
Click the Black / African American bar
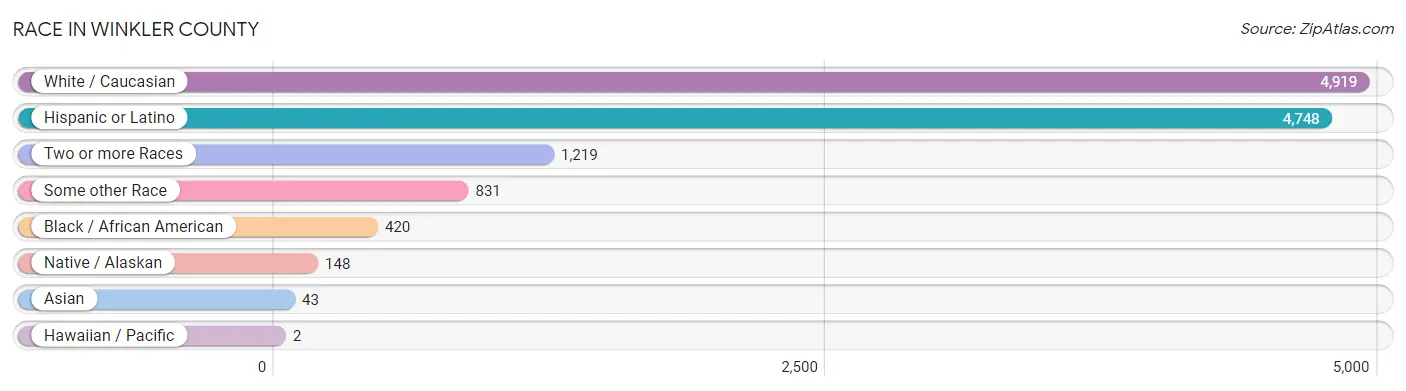point(198,227)
